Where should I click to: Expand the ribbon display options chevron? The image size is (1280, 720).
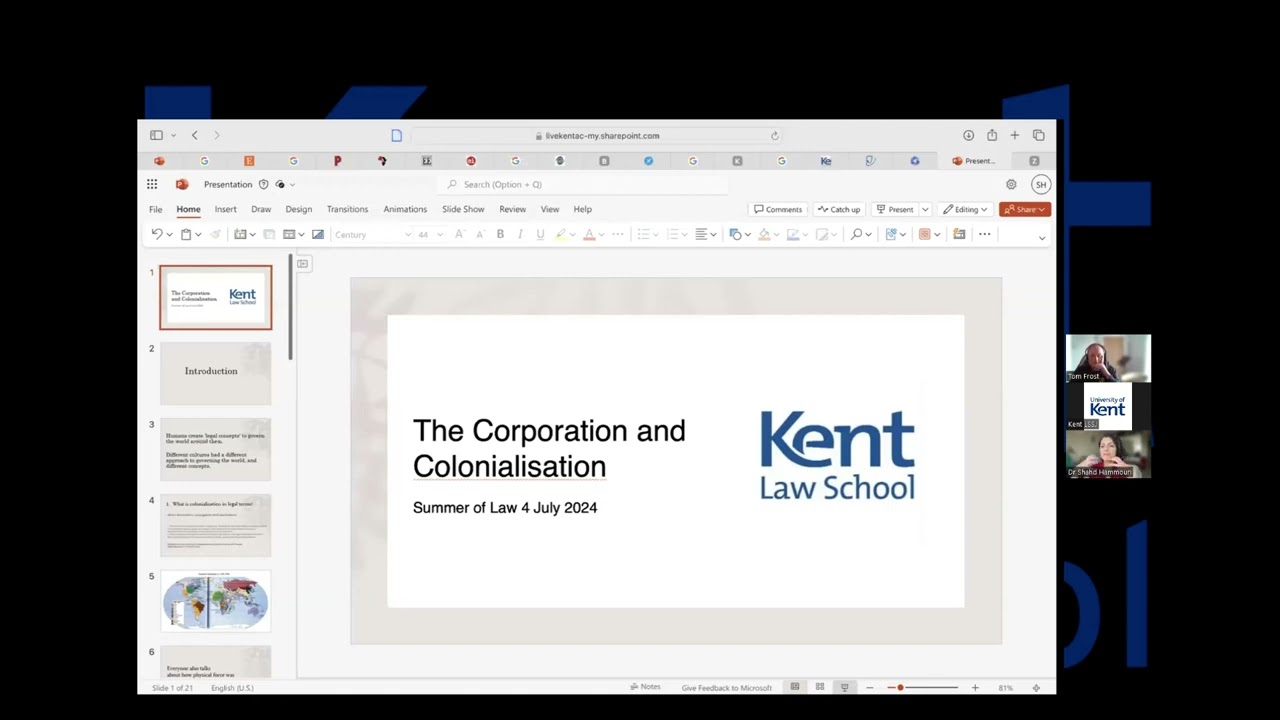1041,238
